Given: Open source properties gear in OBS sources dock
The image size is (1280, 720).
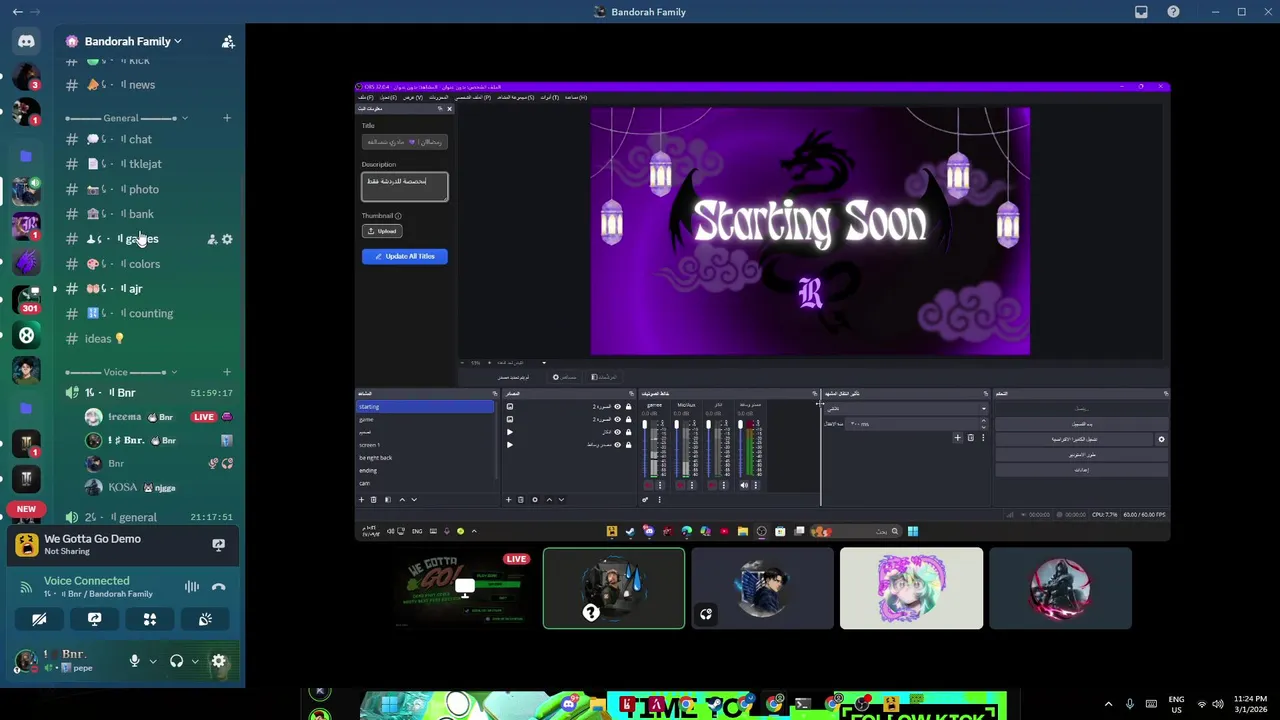Looking at the screenshot, I should coord(534,499).
